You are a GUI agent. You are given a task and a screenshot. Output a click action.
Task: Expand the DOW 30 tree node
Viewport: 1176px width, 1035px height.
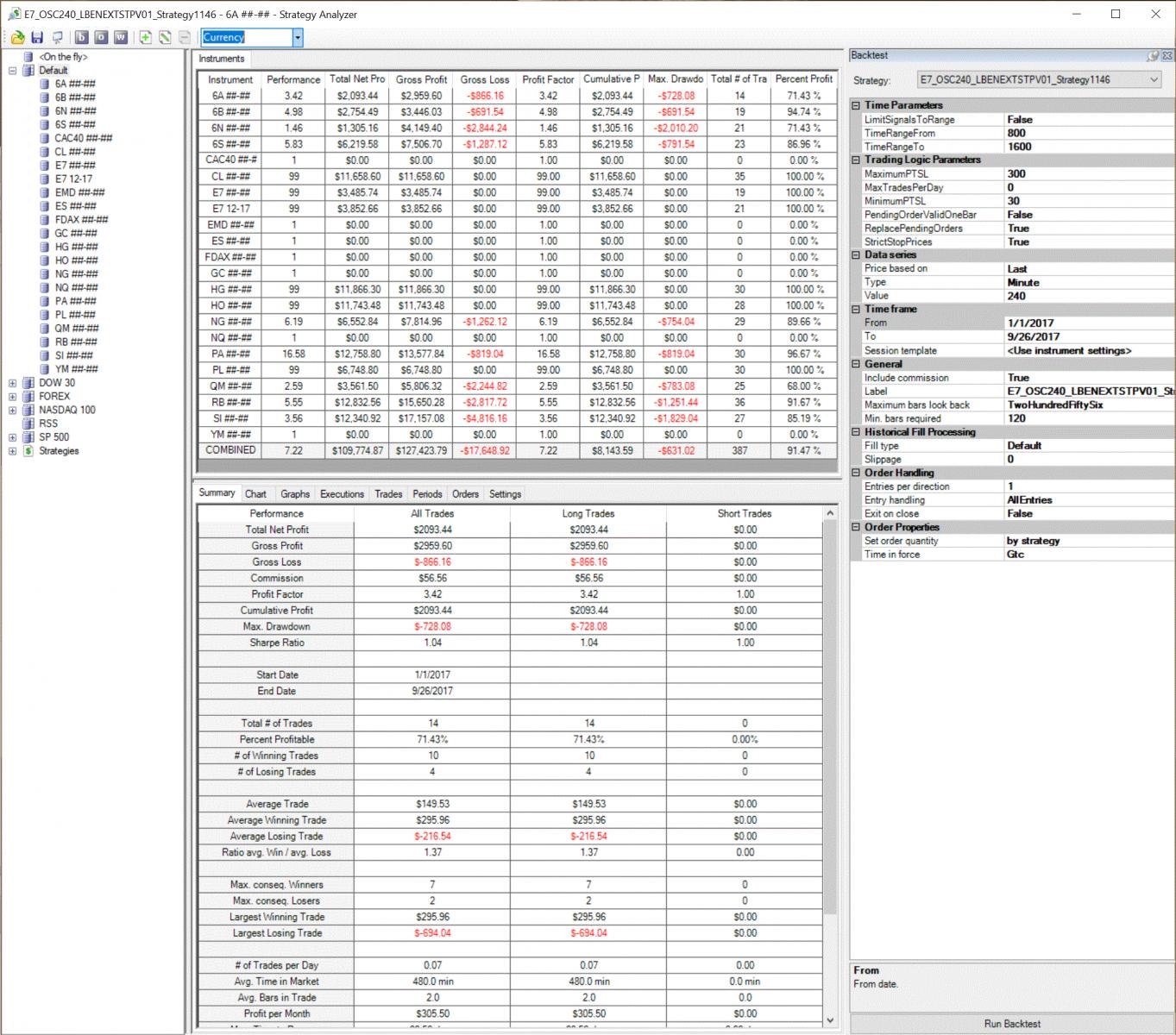(13, 383)
